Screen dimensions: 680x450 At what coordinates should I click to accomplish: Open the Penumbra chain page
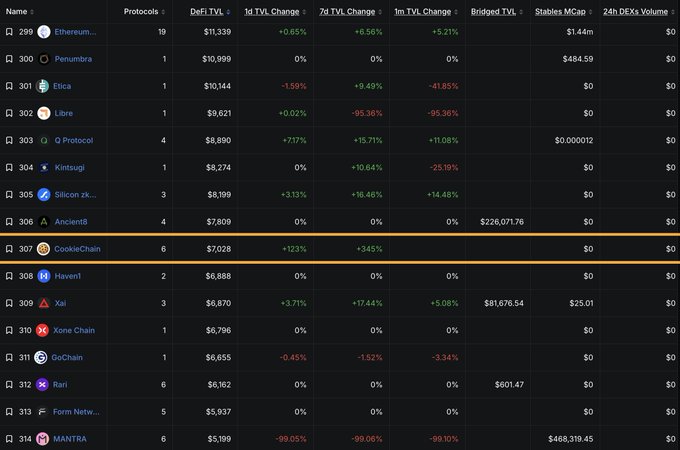pyautogui.click(x=73, y=59)
